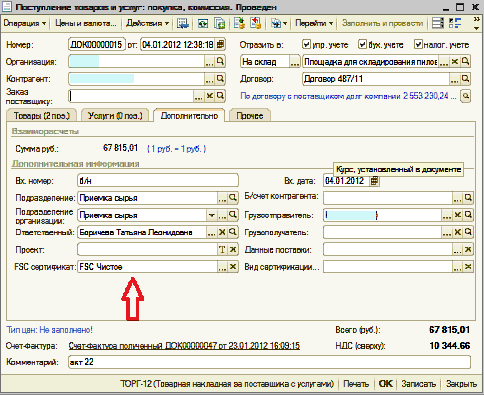Clear the FSC сертификат field value
The image size is (484, 395).
233,266
